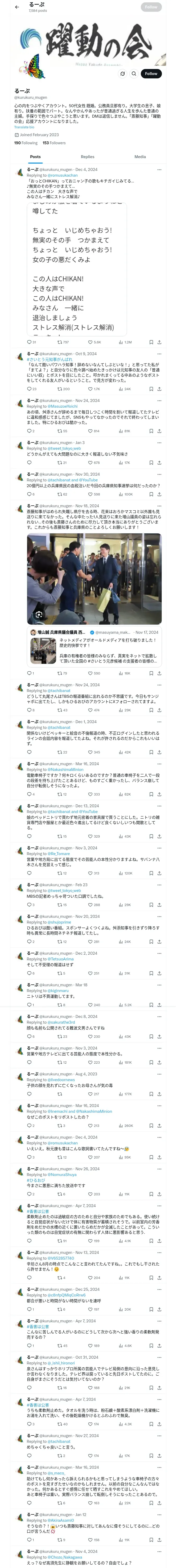Screen dimensions: 176x1568
Task: Share the Nov 24, 2024 reply to @MasuzoeYoichi
Action: tap(159, 431)
